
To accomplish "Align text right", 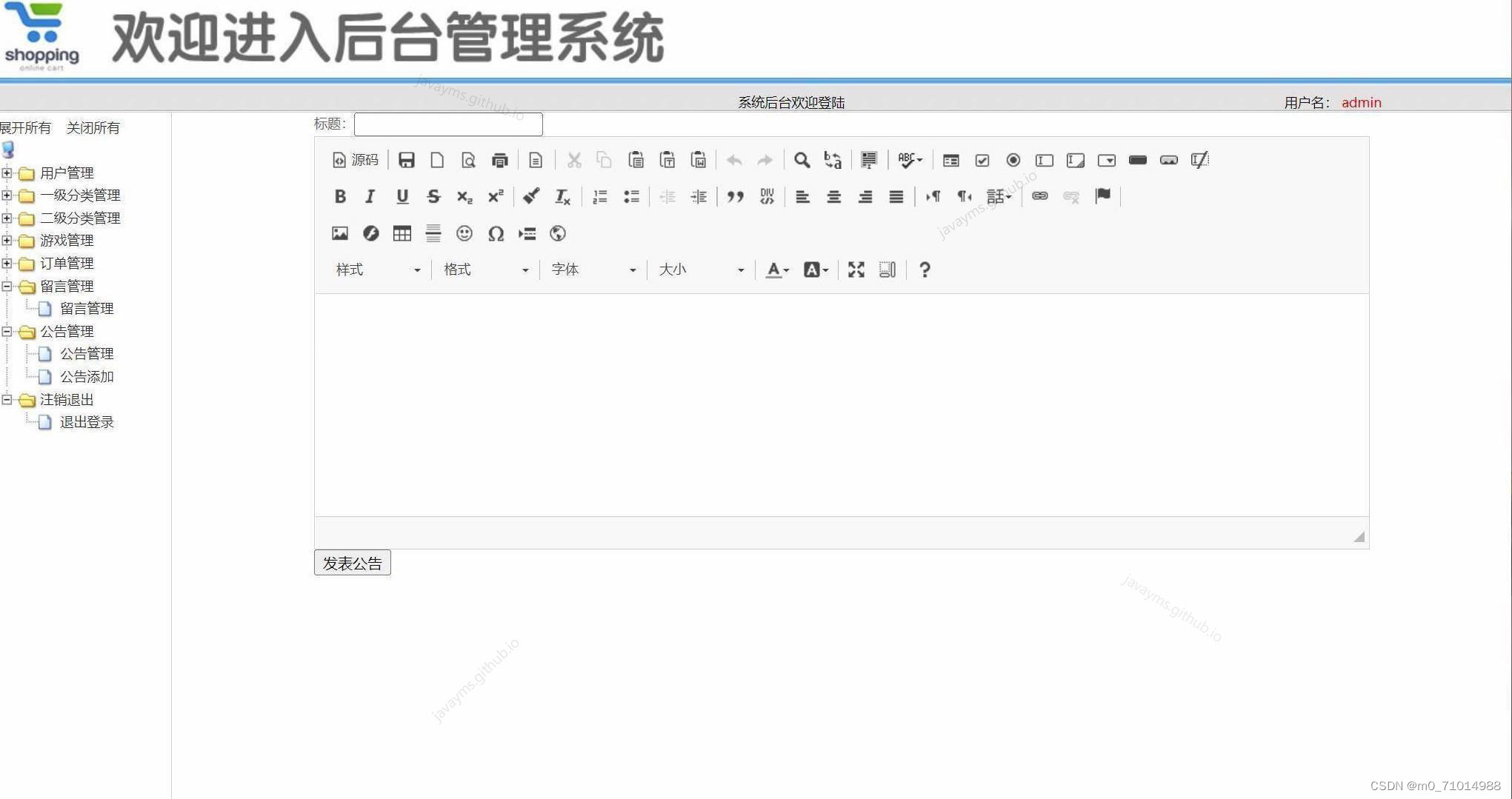I will point(865,196).
